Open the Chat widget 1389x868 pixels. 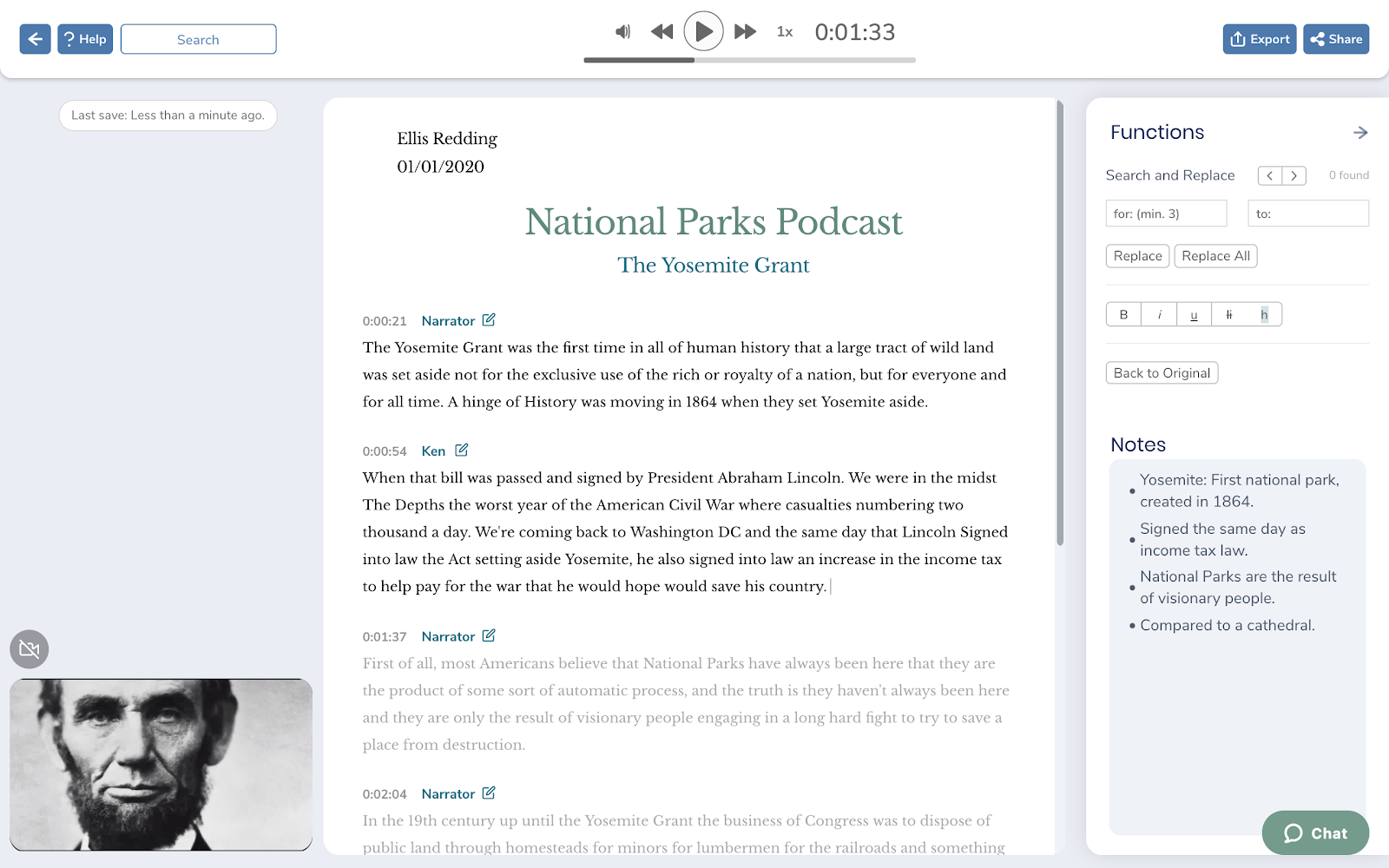[x=1315, y=833]
